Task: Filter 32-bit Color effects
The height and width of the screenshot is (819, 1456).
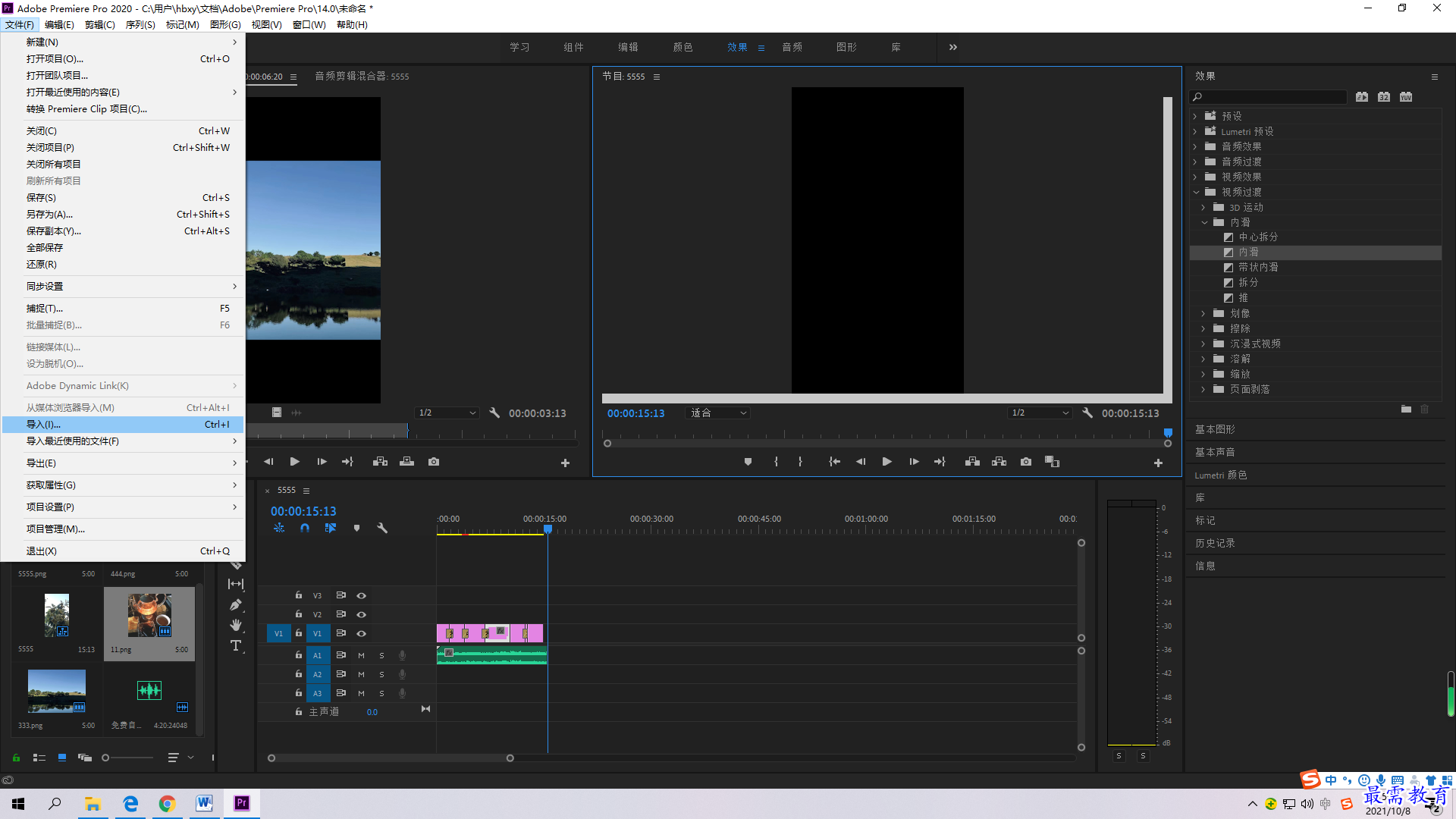Action: [x=1384, y=97]
